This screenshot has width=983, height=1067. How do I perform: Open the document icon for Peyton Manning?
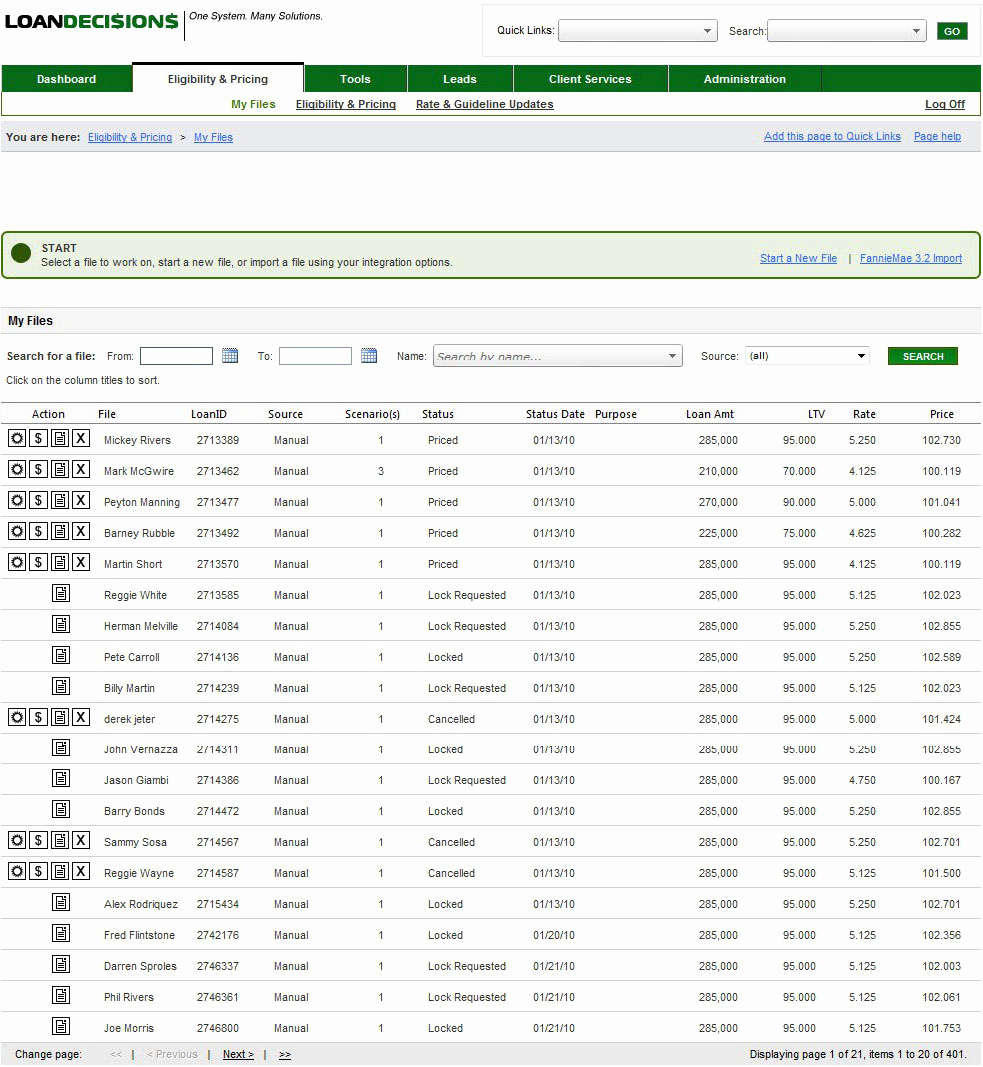[60, 501]
